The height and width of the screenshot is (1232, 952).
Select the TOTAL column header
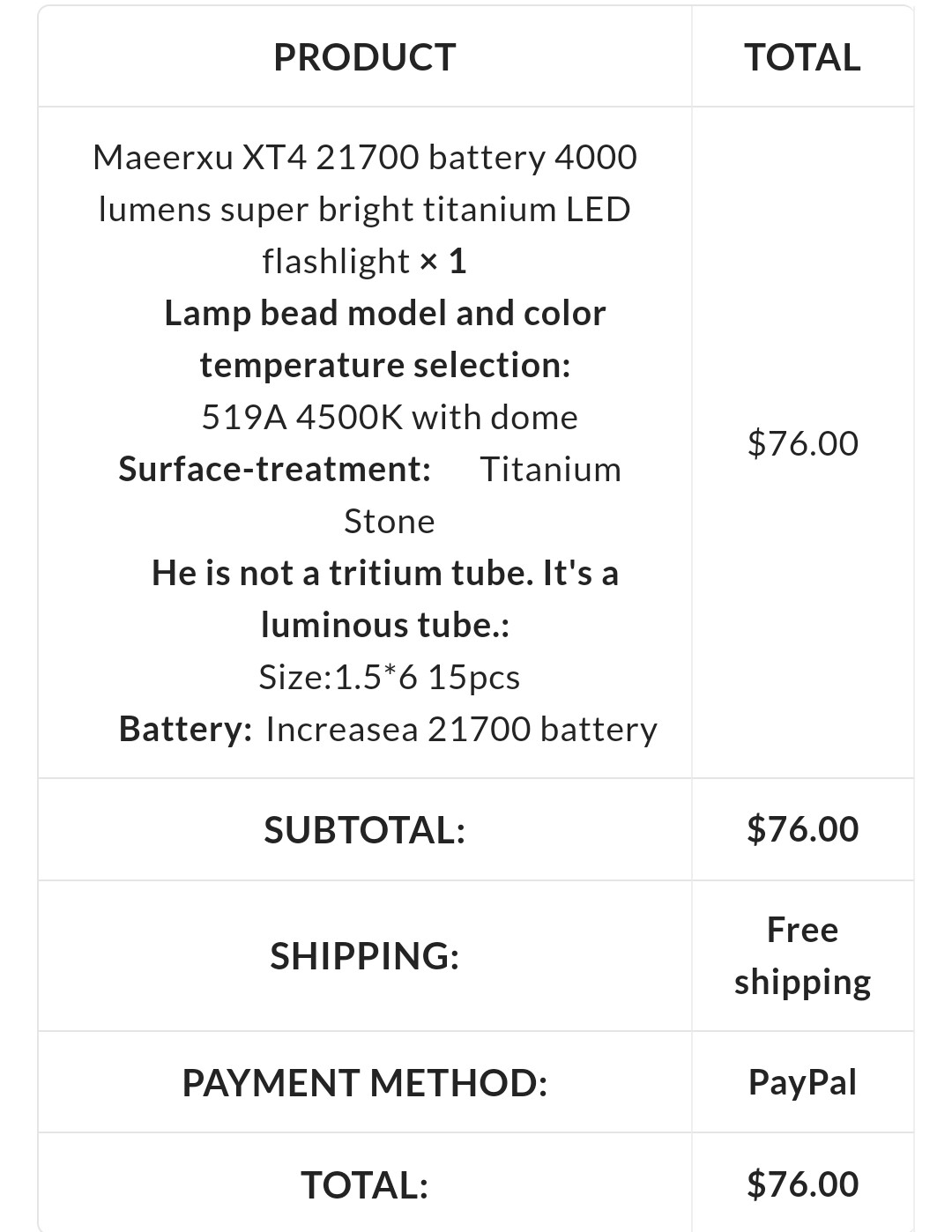802,57
